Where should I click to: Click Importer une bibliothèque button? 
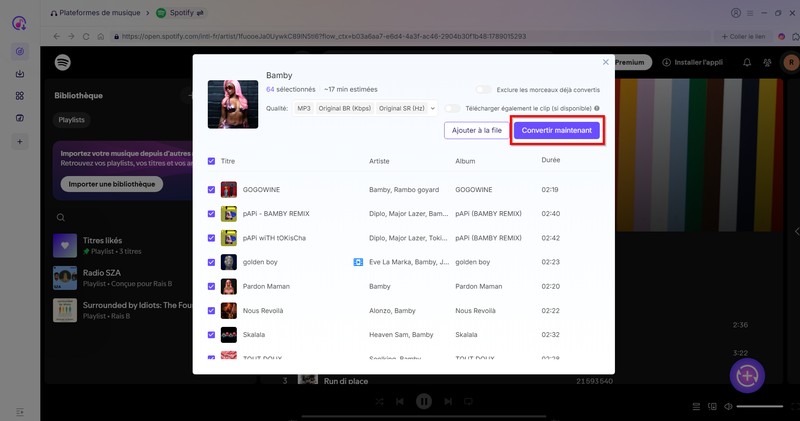[112, 184]
